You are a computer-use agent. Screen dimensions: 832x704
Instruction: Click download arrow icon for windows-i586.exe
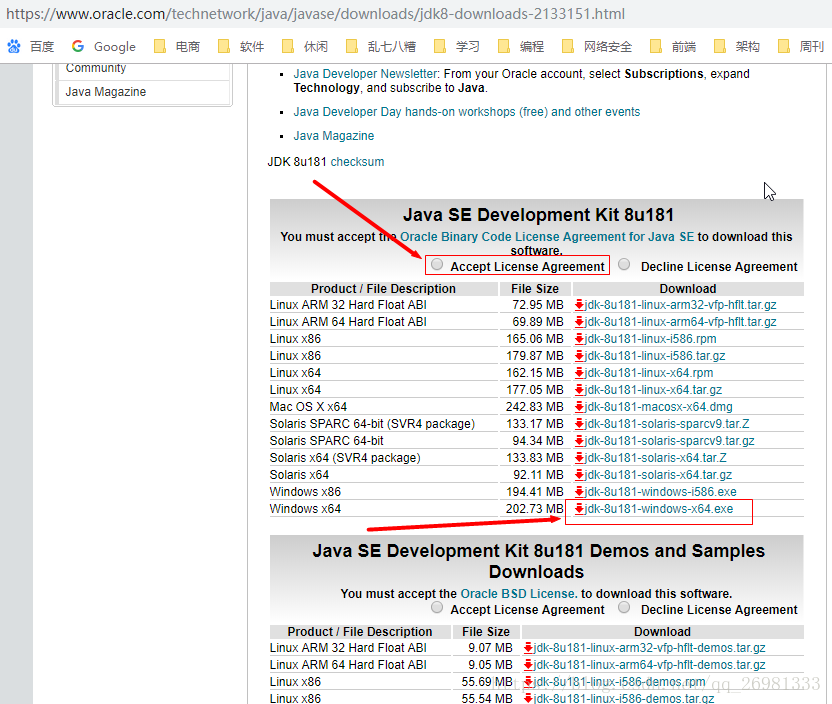[579, 492]
